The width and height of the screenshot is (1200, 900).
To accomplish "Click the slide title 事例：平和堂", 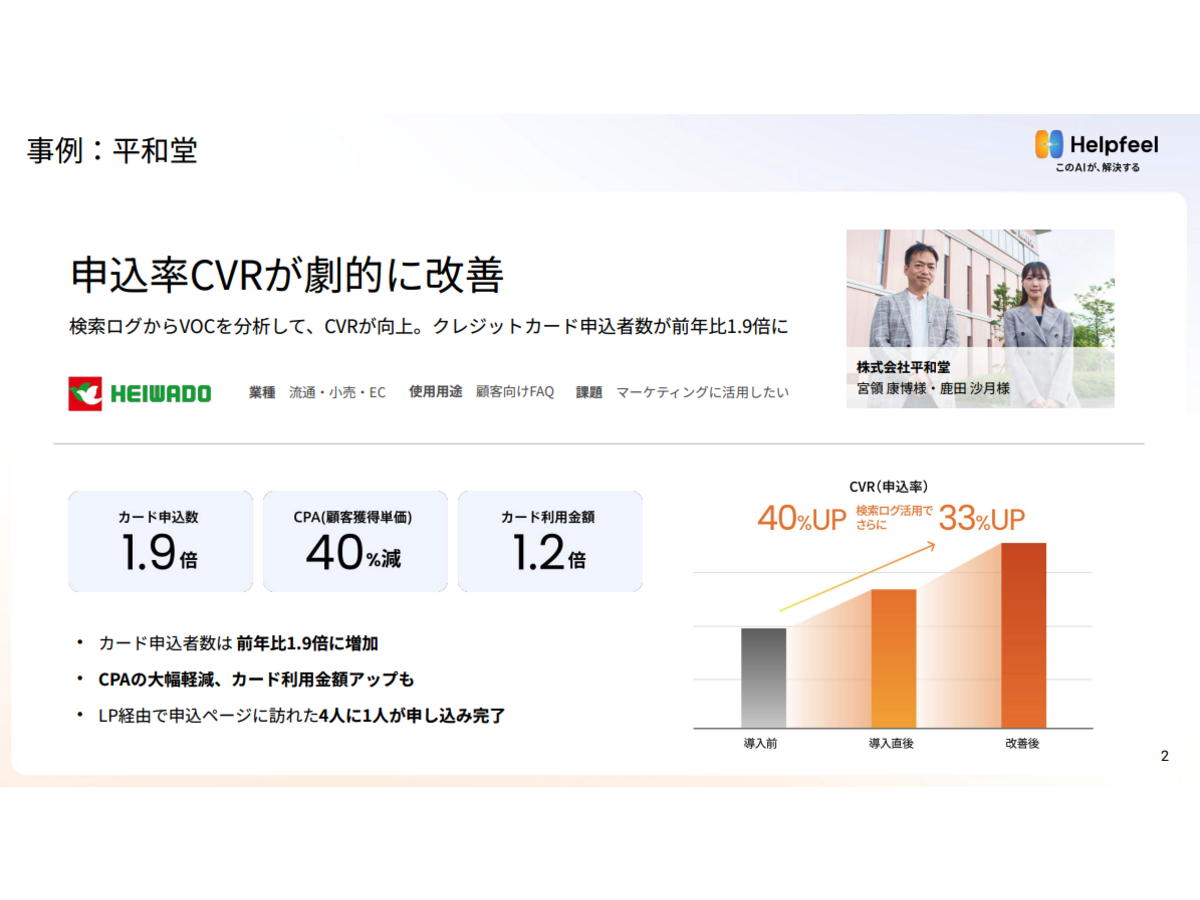I will click(112, 150).
